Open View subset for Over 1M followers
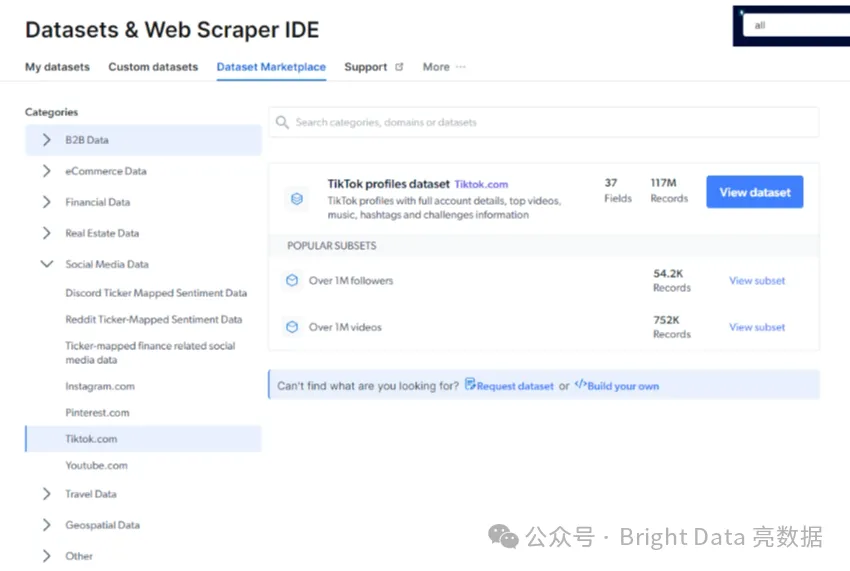The image size is (850, 571). click(757, 281)
